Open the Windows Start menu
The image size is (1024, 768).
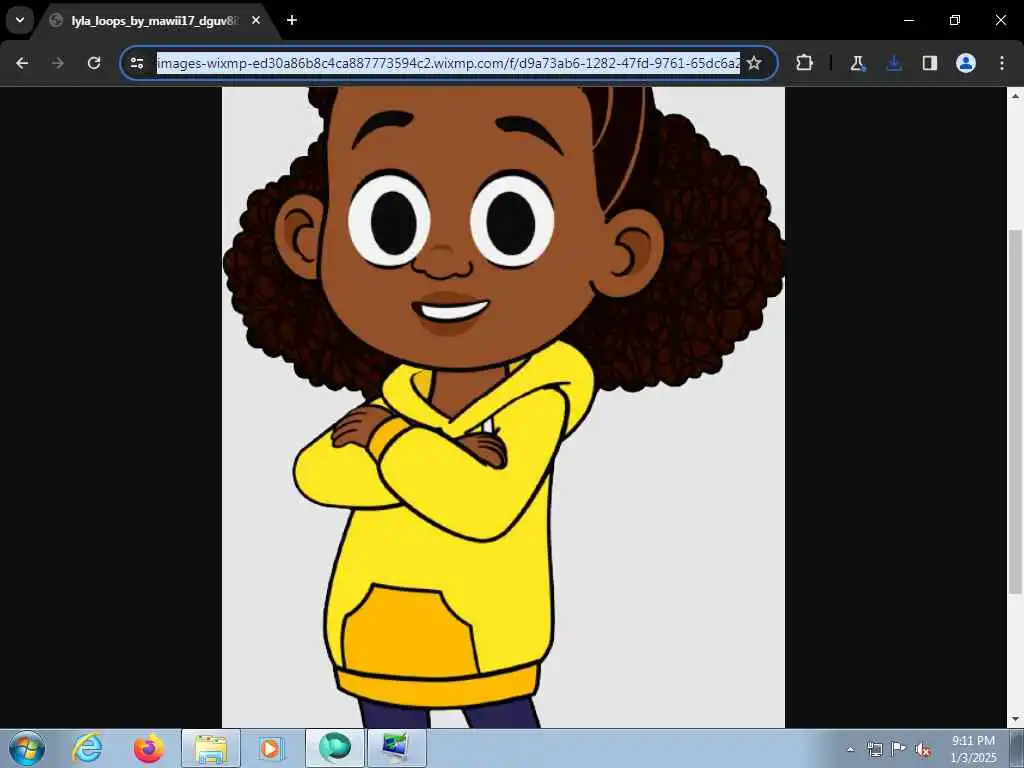27,748
